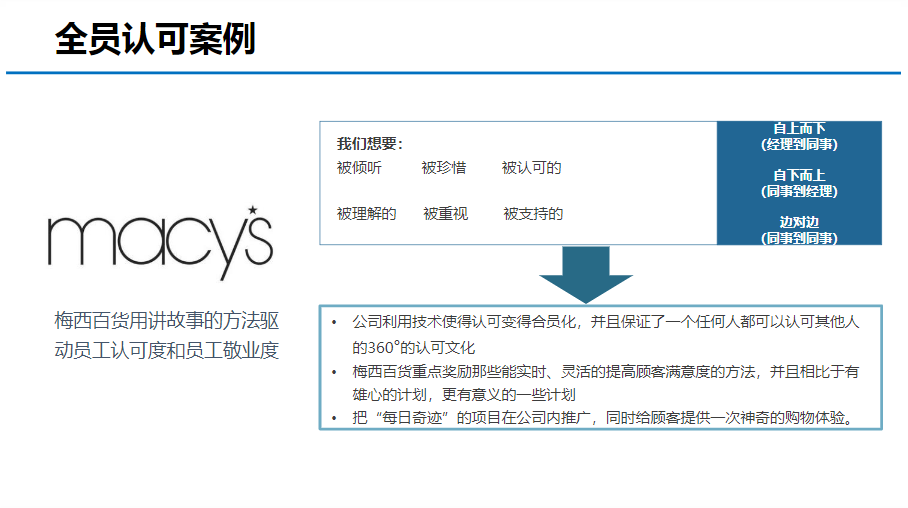Select the word 被重视
Viewport: 908px width, 508px height.
click(445, 214)
